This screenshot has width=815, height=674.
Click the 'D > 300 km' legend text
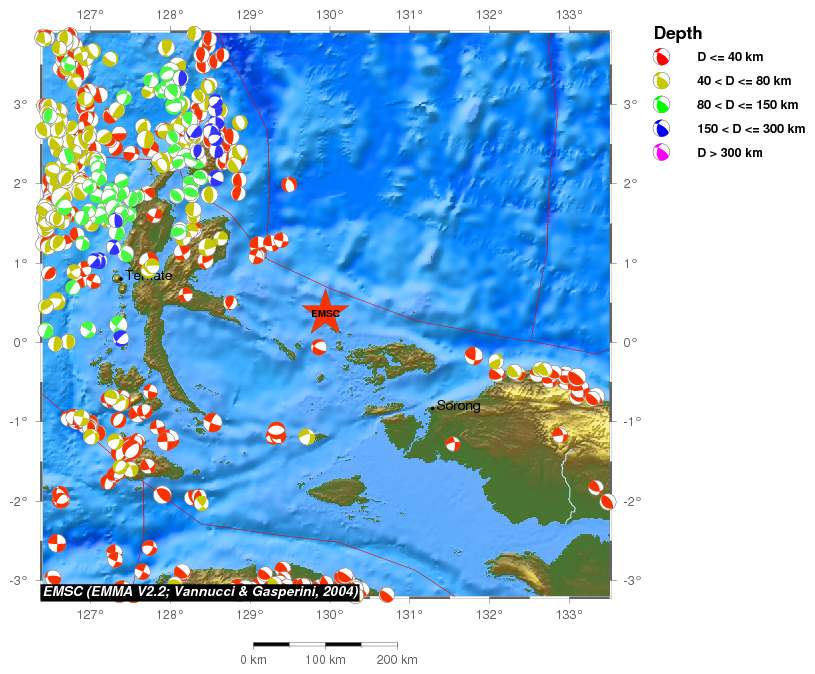(x=729, y=153)
